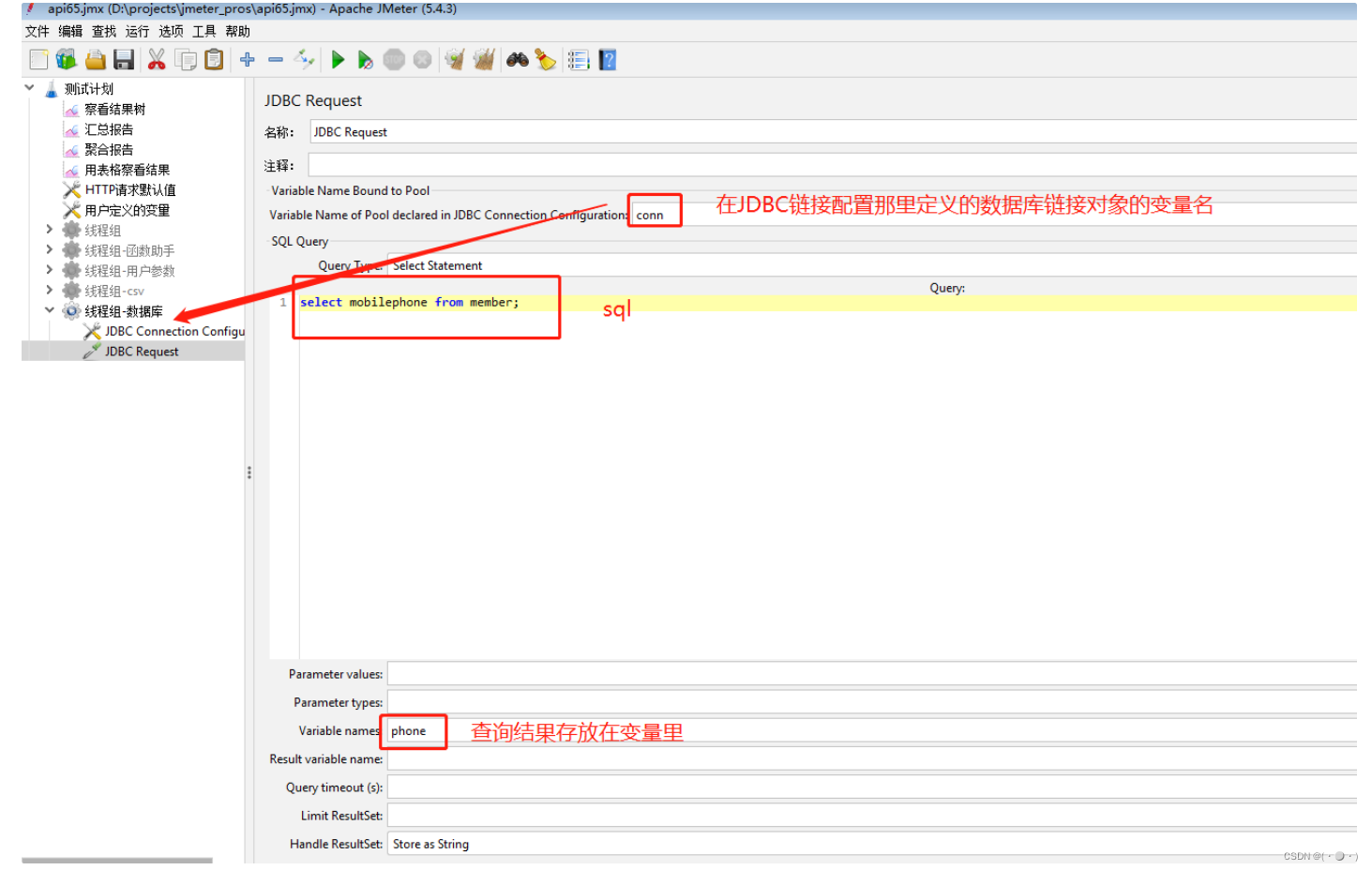Save the test plan with the floppy icon
The width and height of the screenshot is (1372, 870).
pos(124,60)
